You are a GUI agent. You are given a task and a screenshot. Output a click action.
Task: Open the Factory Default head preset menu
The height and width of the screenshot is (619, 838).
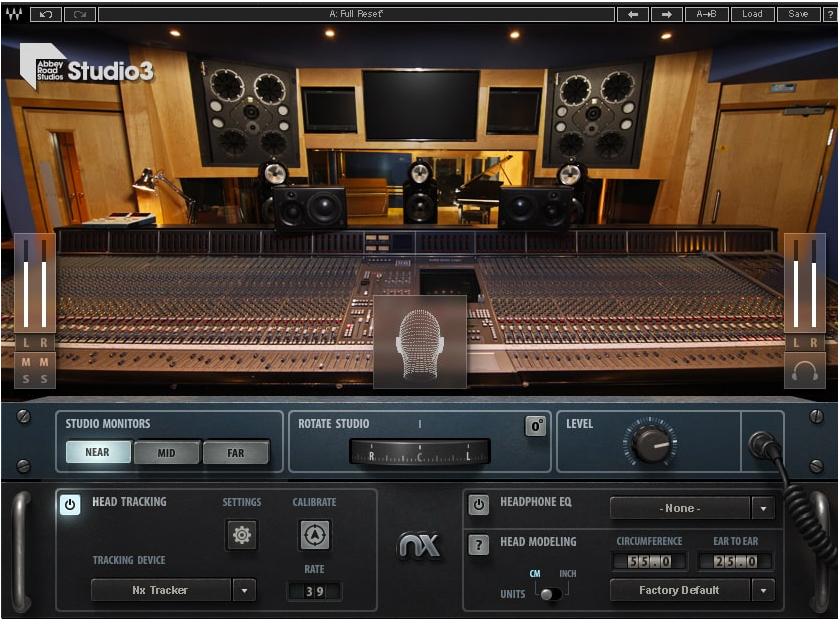click(680, 590)
